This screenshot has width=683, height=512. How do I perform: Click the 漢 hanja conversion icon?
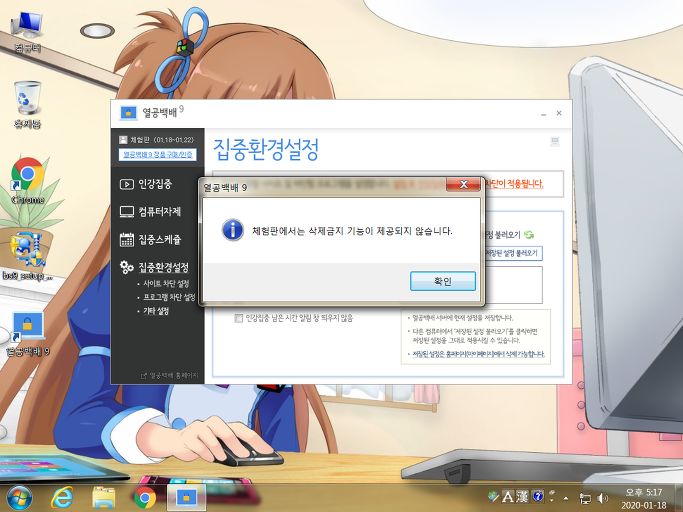(x=522, y=496)
